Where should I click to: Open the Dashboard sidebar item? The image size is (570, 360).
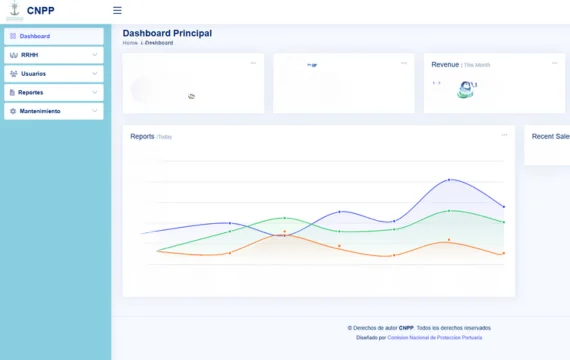[x=54, y=36]
